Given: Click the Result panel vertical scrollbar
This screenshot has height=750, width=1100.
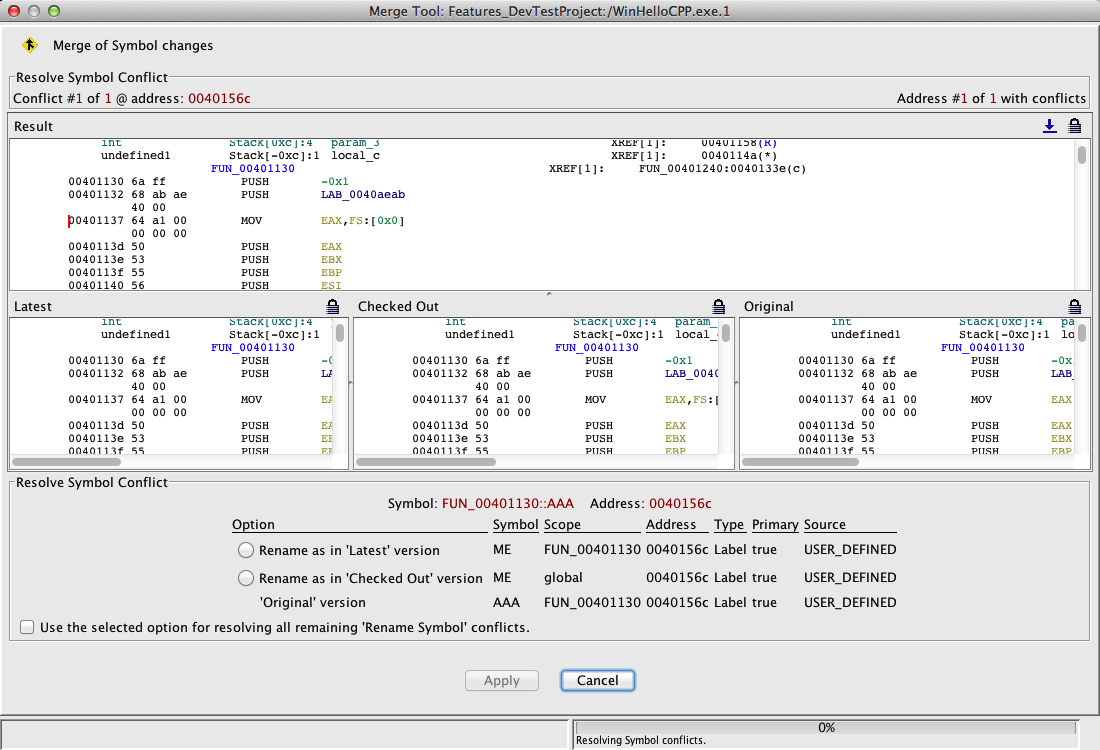Looking at the screenshot, I should (x=1082, y=156).
